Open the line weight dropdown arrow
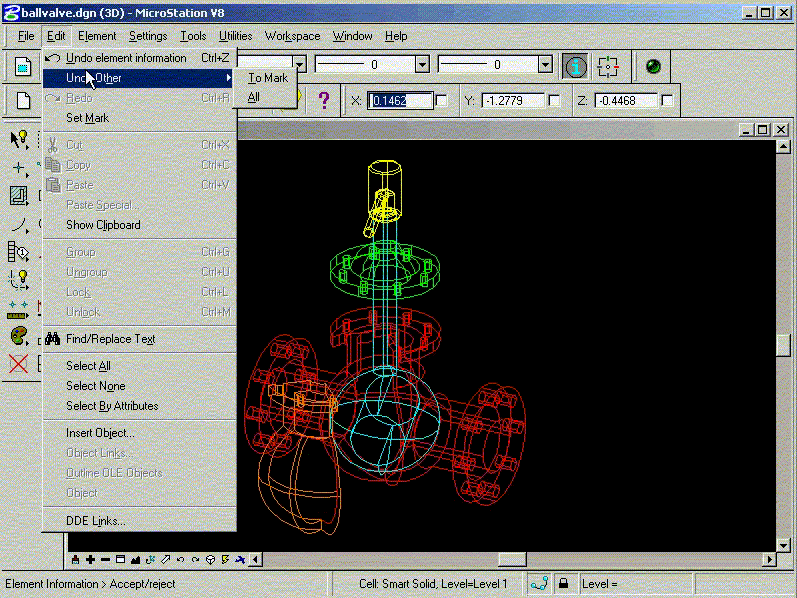Screen dimensions: 797x598 545,65
